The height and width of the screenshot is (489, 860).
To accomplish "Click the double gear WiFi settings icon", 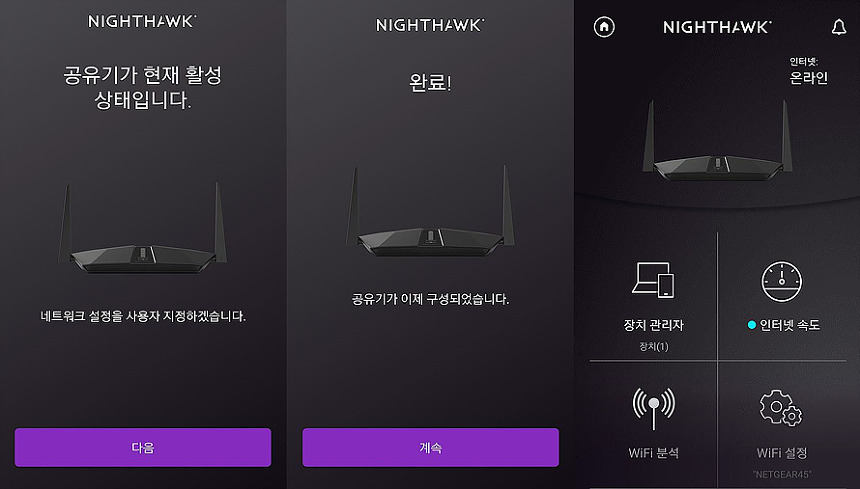I will tap(781, 407).
